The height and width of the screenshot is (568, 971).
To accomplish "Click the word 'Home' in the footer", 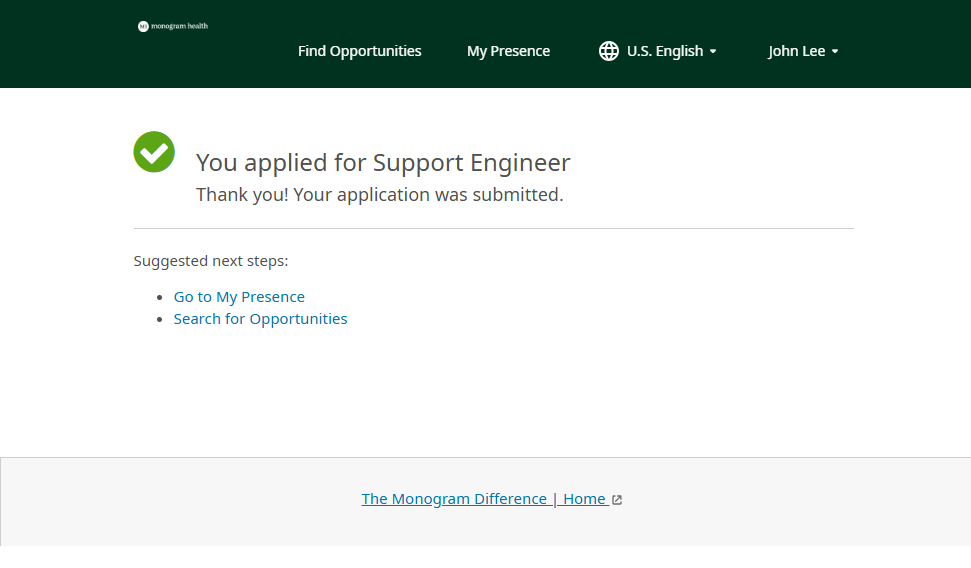I will [584, 499].
